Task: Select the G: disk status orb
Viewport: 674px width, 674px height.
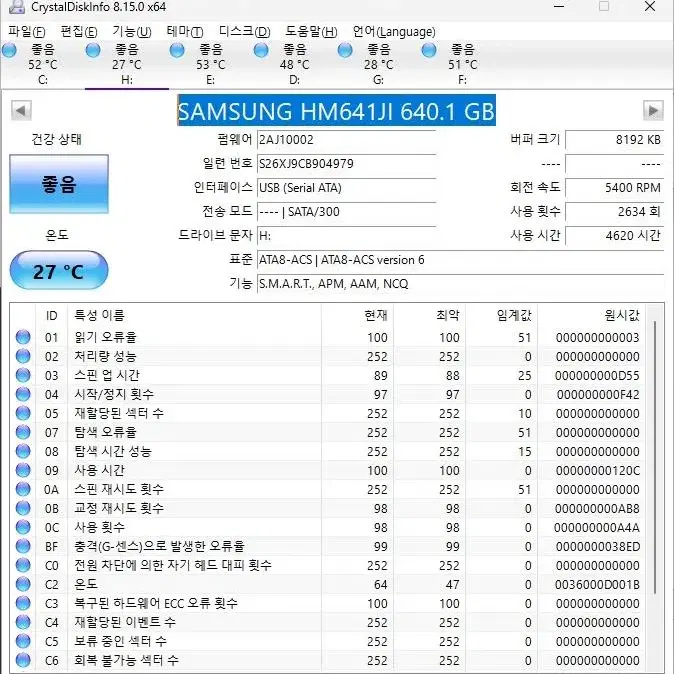Action: pyautogui.click(x=345, y=50)
